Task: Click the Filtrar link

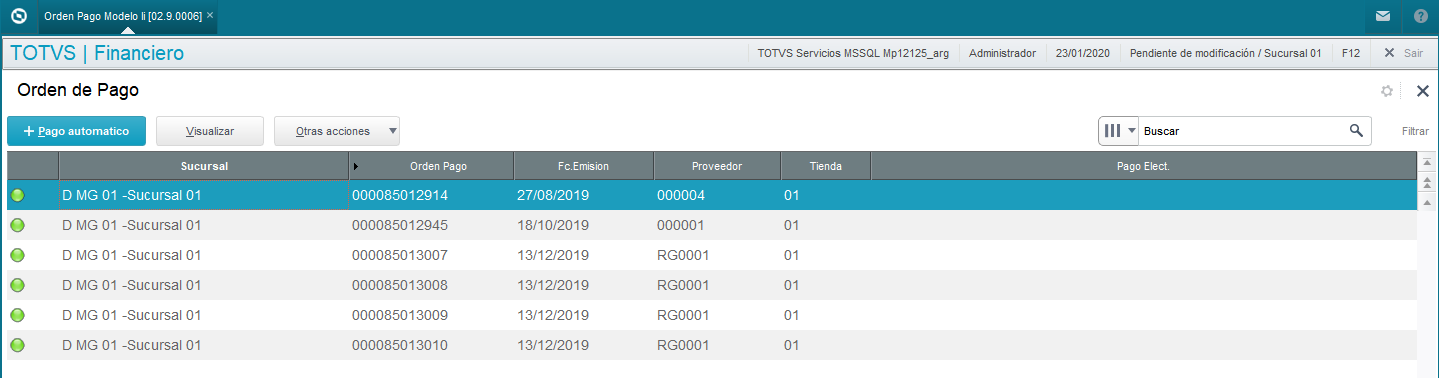Action: [x=1415, y=131]
